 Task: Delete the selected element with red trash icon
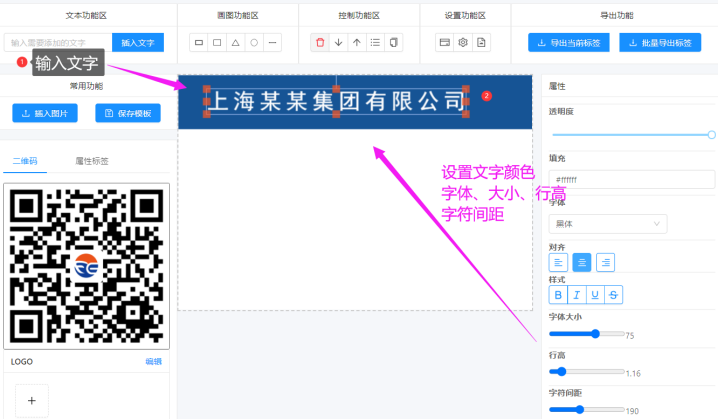click(x=320, y=43)
